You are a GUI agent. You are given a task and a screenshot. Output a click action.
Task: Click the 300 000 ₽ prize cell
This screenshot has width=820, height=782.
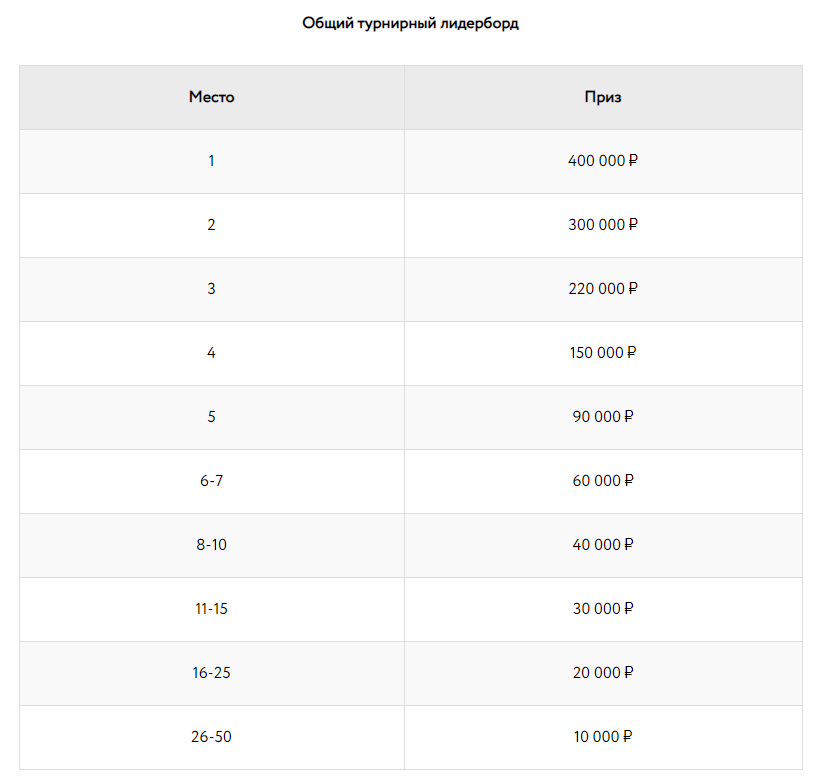point(603,225)
